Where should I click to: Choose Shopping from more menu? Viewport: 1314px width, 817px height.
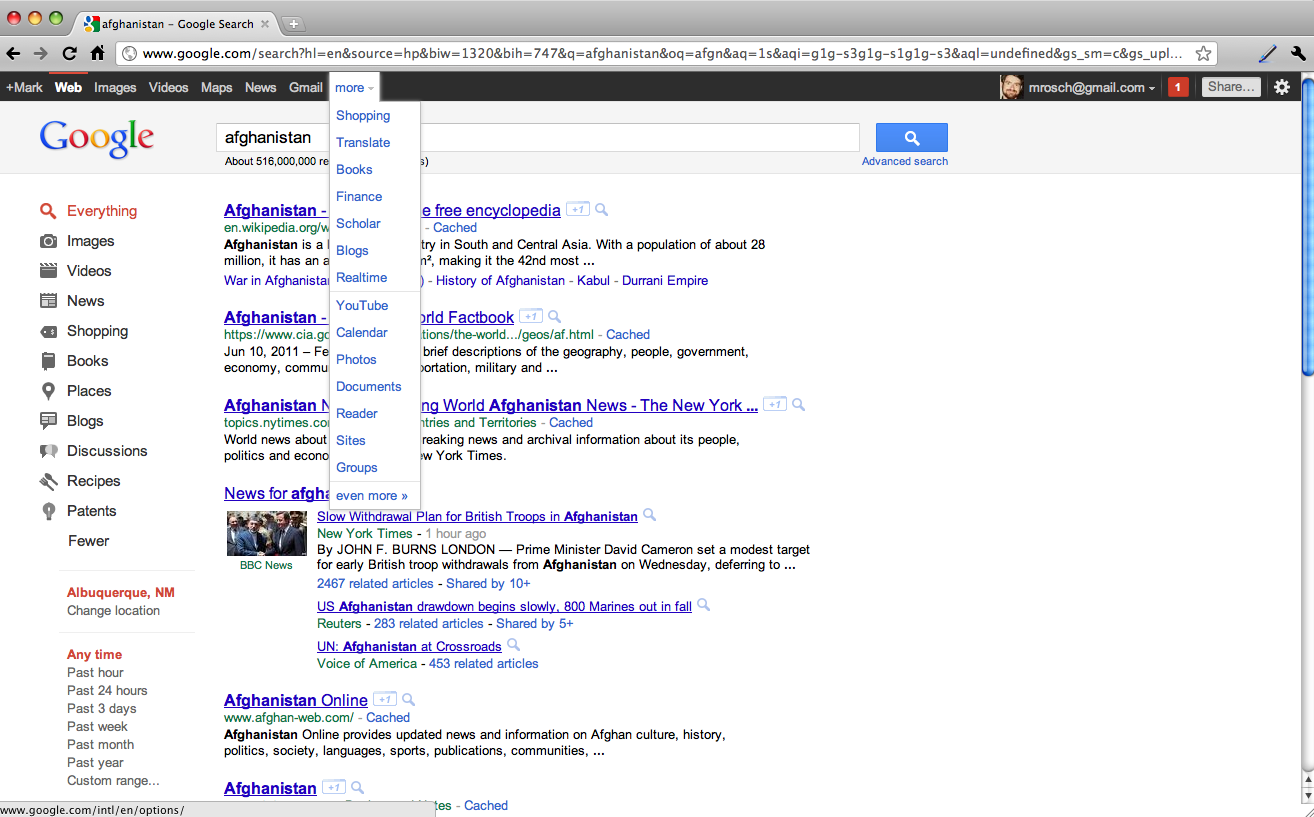[x=363, y=116]
